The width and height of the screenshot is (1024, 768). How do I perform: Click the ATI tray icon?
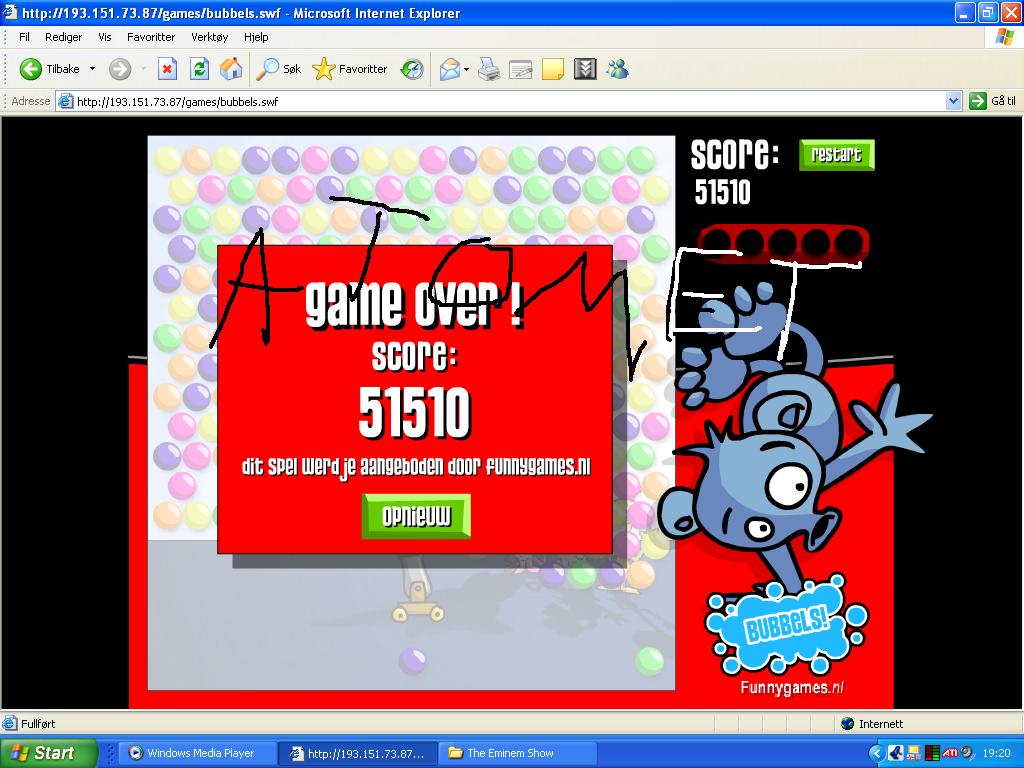point(950,753)
